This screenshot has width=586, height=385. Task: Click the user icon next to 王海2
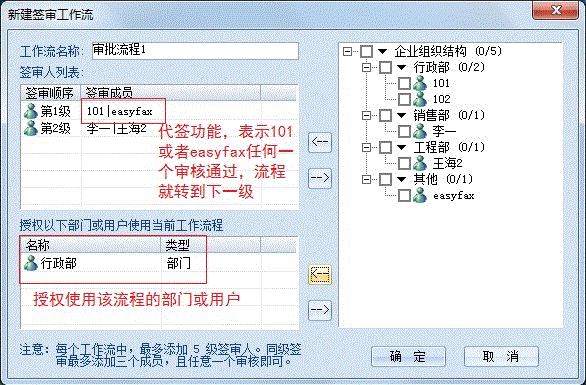pyautogui.click(x=420, y=163)
